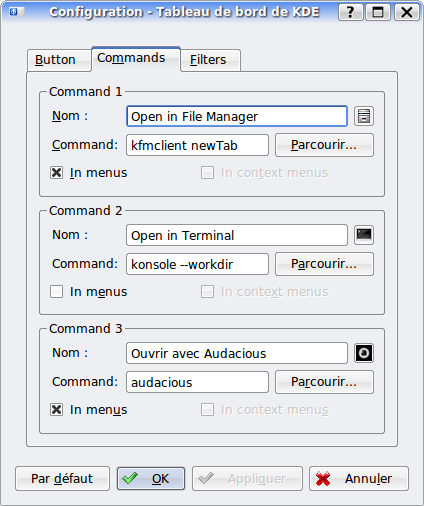Browse for the konsole command with Parcourir

[x=324, y=264]
